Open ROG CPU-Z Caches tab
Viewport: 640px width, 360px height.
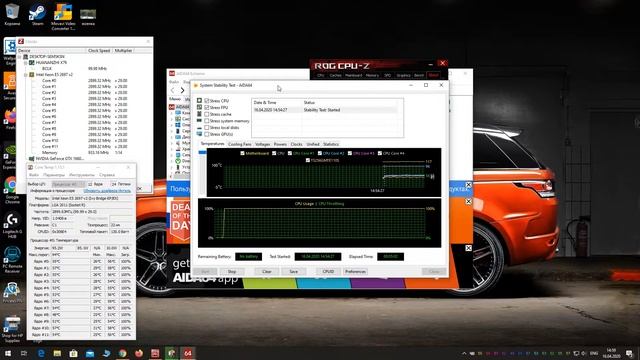click(336, 76)
